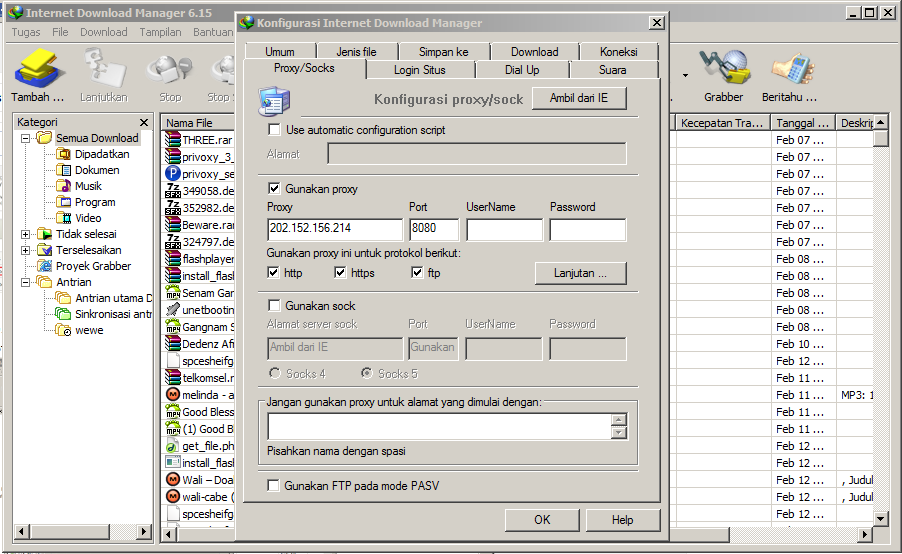Enable Use automatic configuration script checkbox
The height and width of the screenshot is (554, 902).
click(274, 130)
